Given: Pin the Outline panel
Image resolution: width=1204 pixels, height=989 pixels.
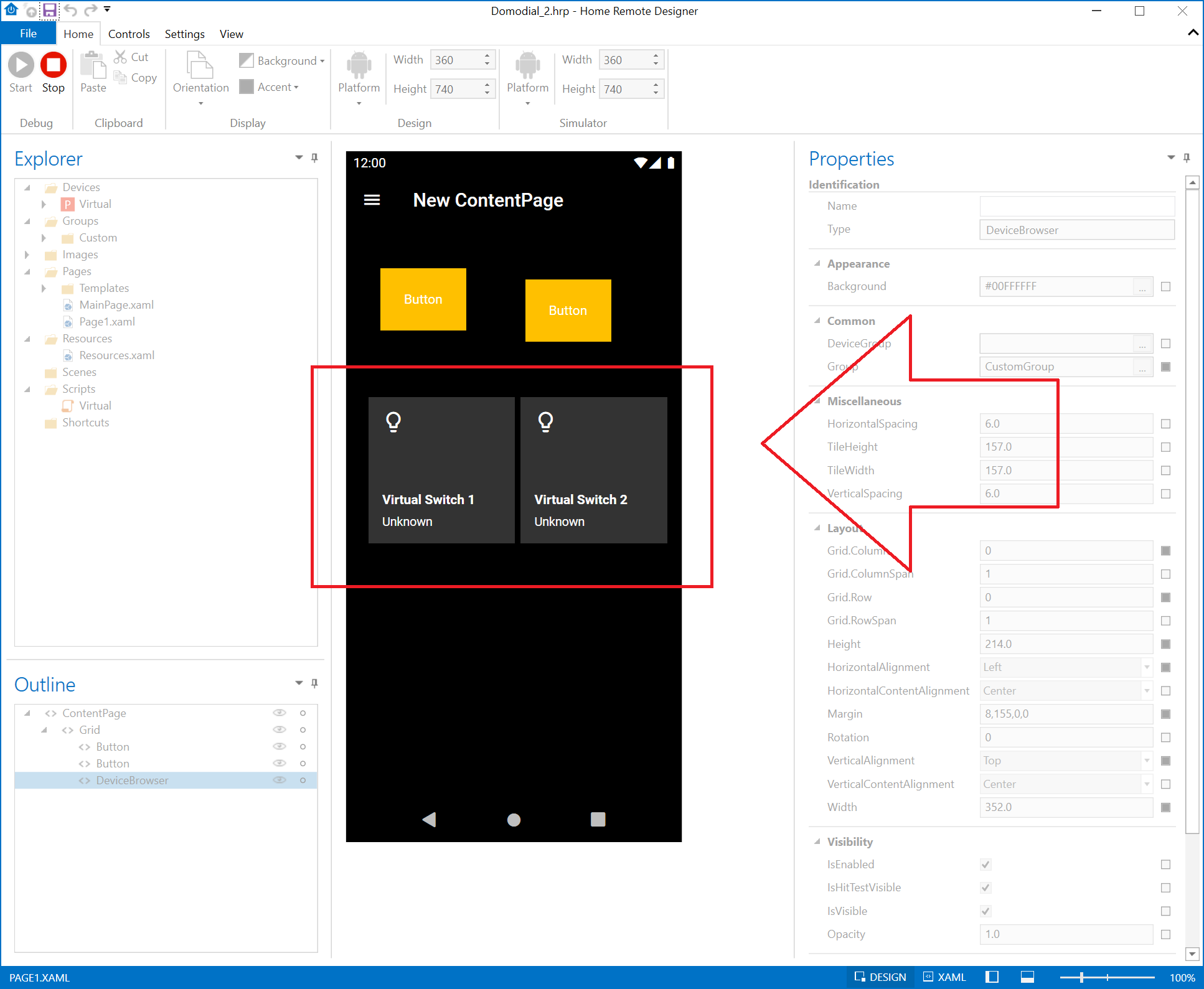Looking at the screenshot, I should click(x=315, y=683).
